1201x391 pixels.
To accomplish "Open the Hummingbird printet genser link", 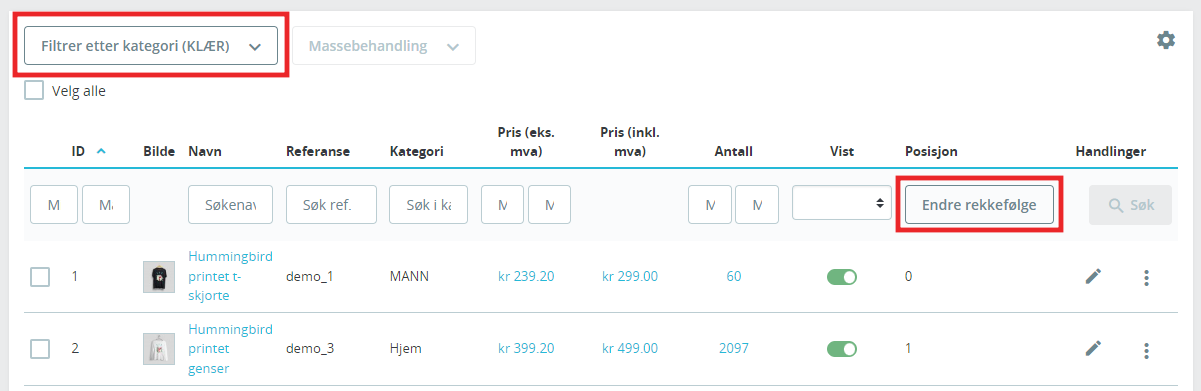I will 230,349.
